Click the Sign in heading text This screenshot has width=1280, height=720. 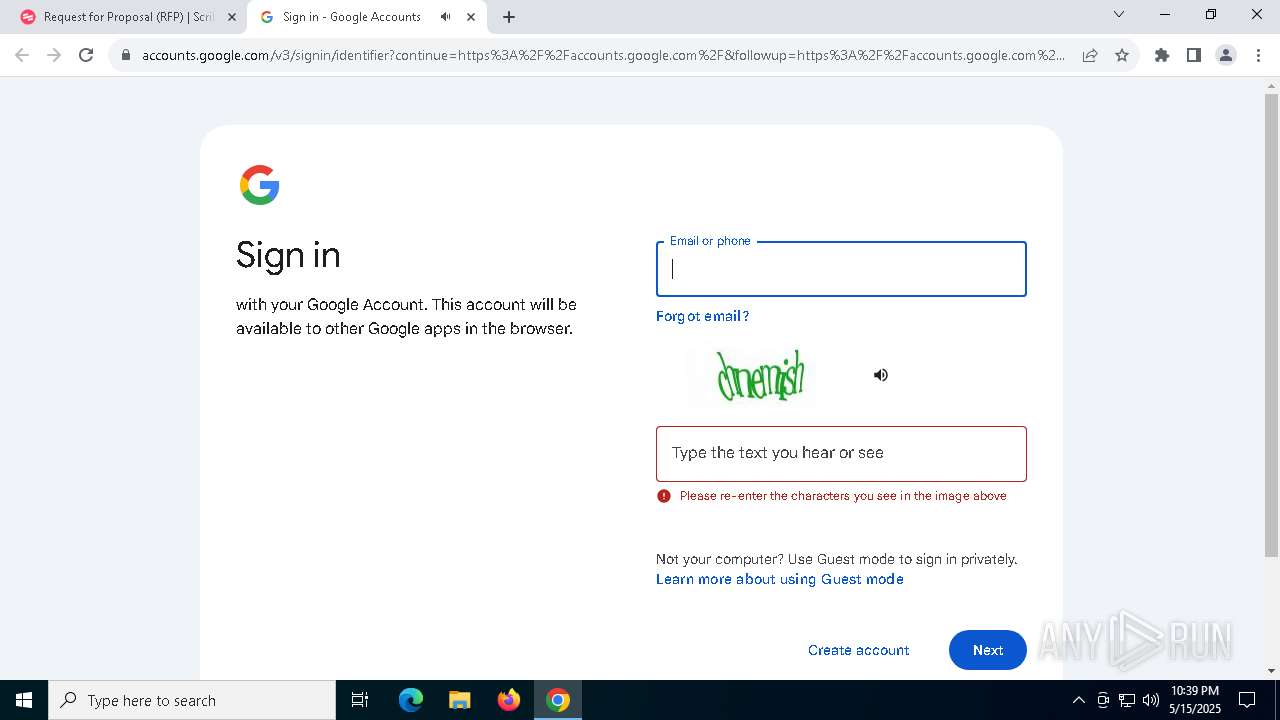pyautogui.click(x=288, y=256)
